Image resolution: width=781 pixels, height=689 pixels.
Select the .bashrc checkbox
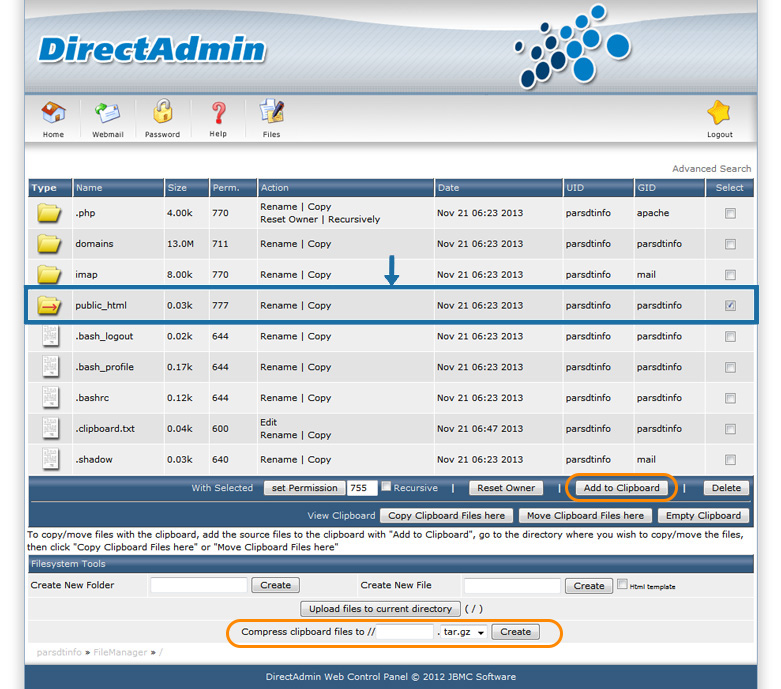click(730, 399)
